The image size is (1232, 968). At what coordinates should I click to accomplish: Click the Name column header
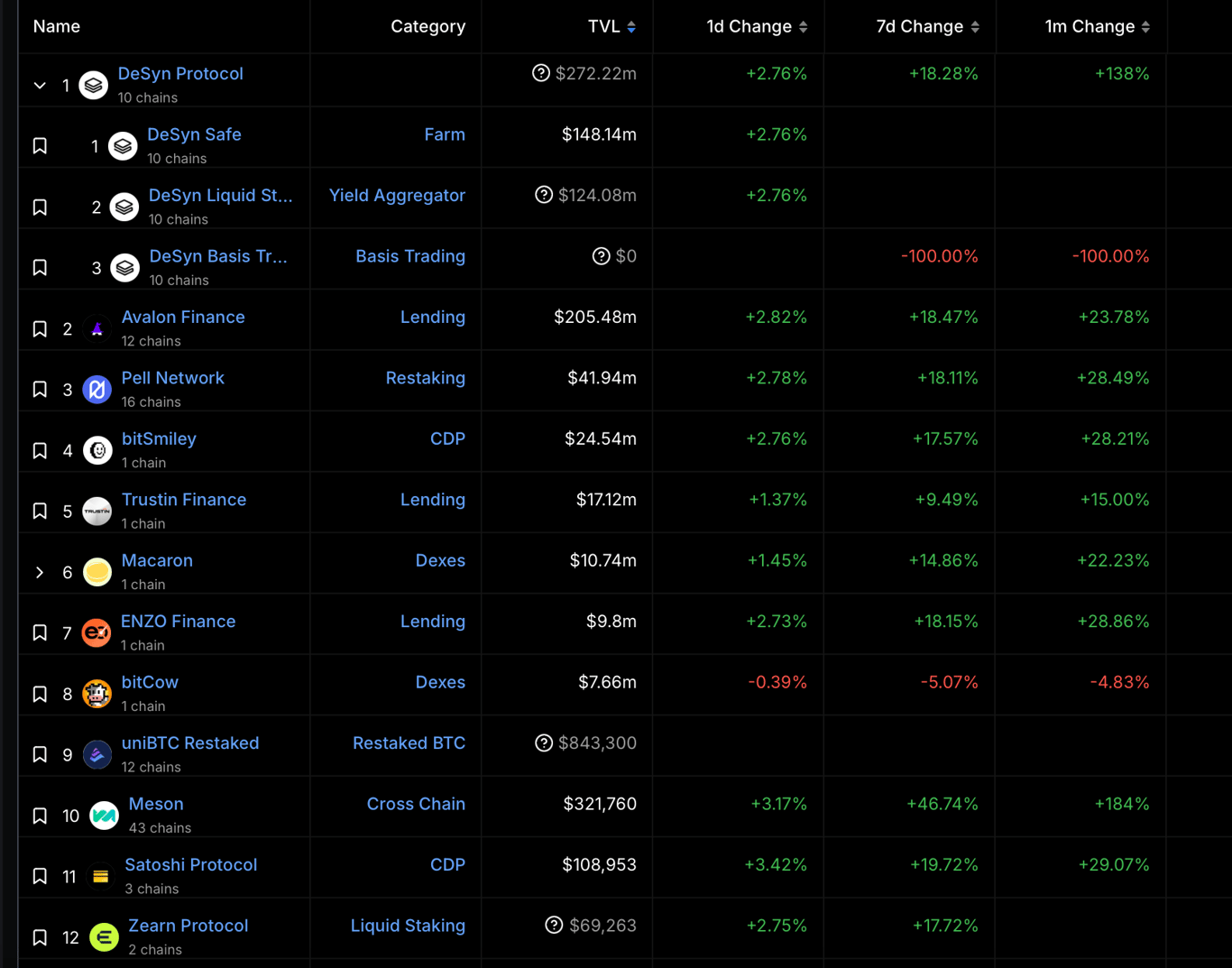pos(57,27)
